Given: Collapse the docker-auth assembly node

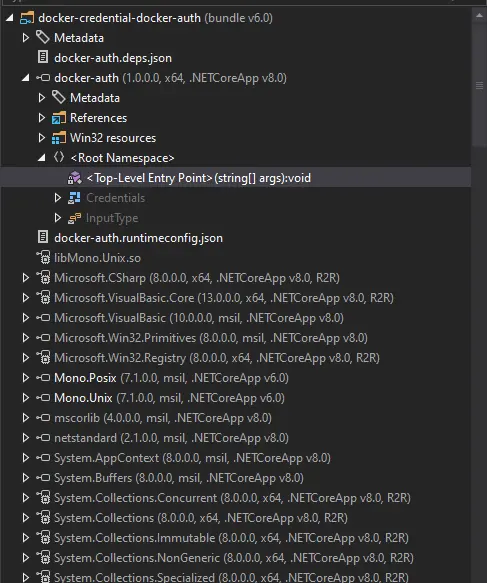Looking at the screenshot, I should [26, 78].
